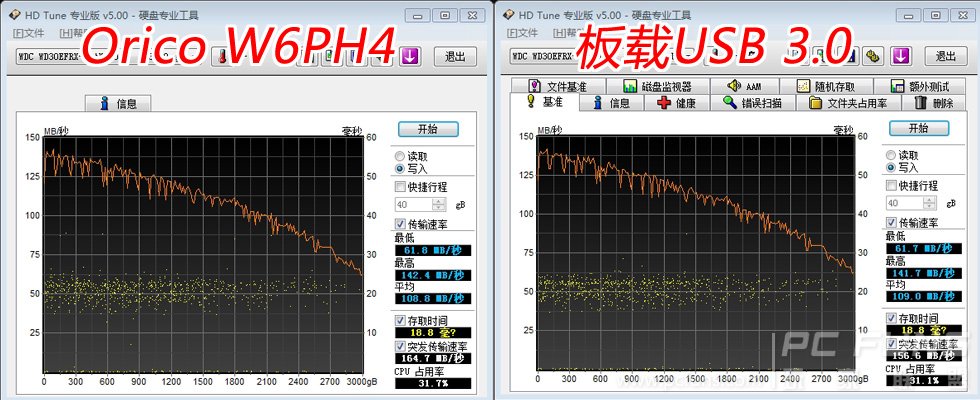Click the 142.4 MB/秒 maximum value
The image size is (980, 400).
coord(432,275)
